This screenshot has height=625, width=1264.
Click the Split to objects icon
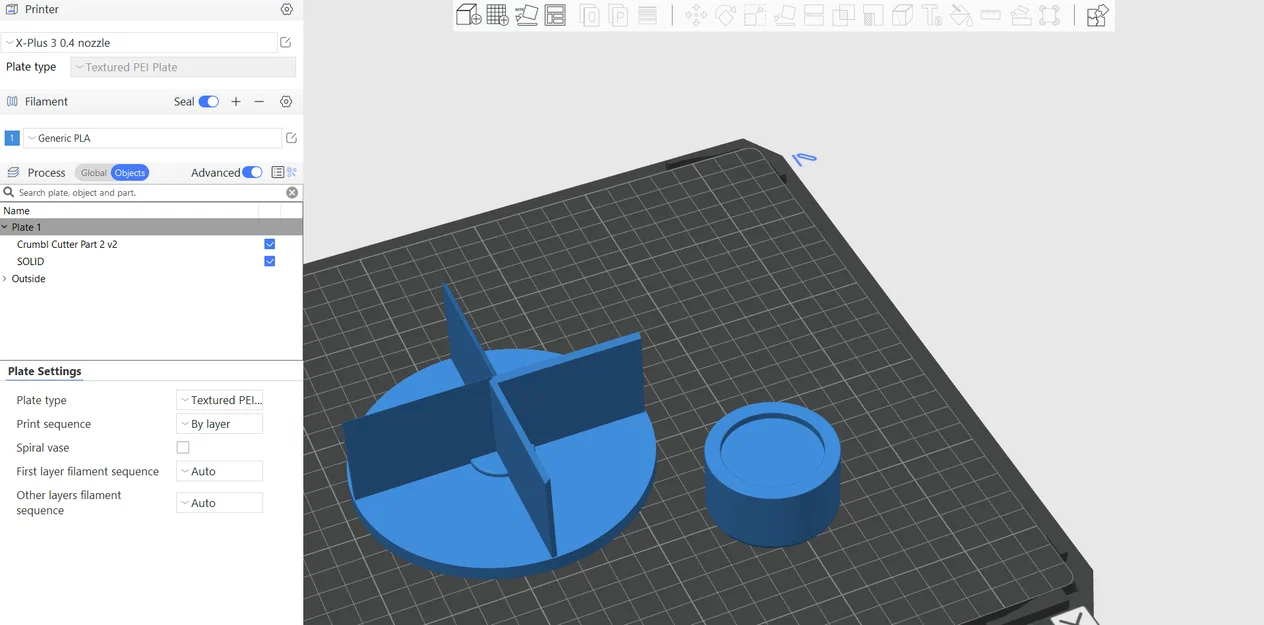coord(590,15)
